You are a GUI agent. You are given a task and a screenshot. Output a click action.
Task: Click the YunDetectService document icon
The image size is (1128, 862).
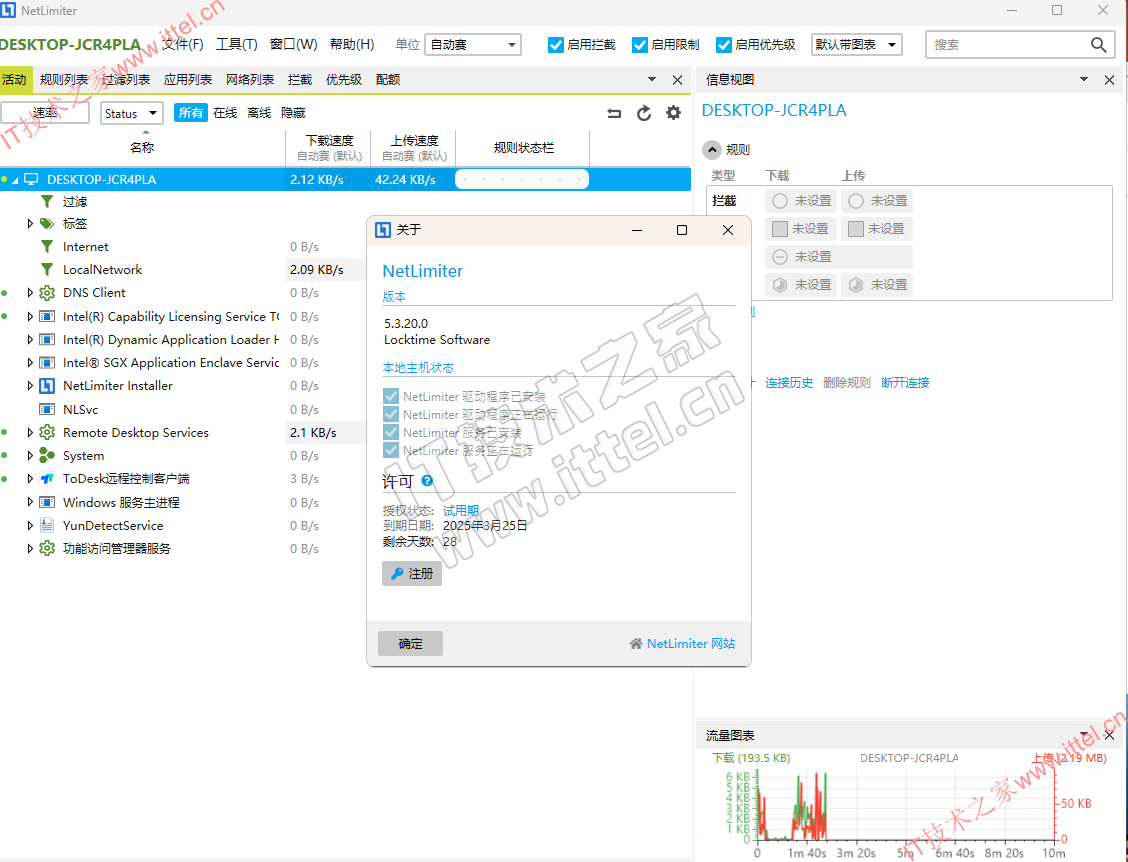click(x=47, y=525)
